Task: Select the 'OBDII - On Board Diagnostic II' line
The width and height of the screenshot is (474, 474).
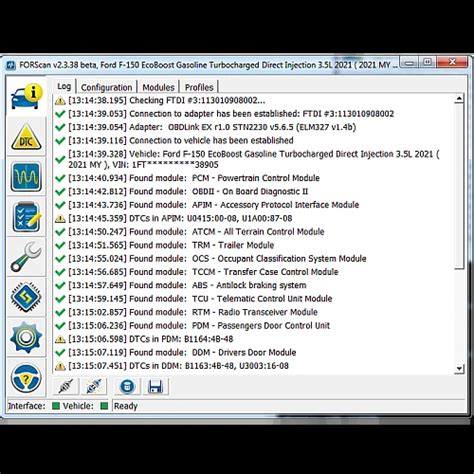Action: click(x=181, y=191)
